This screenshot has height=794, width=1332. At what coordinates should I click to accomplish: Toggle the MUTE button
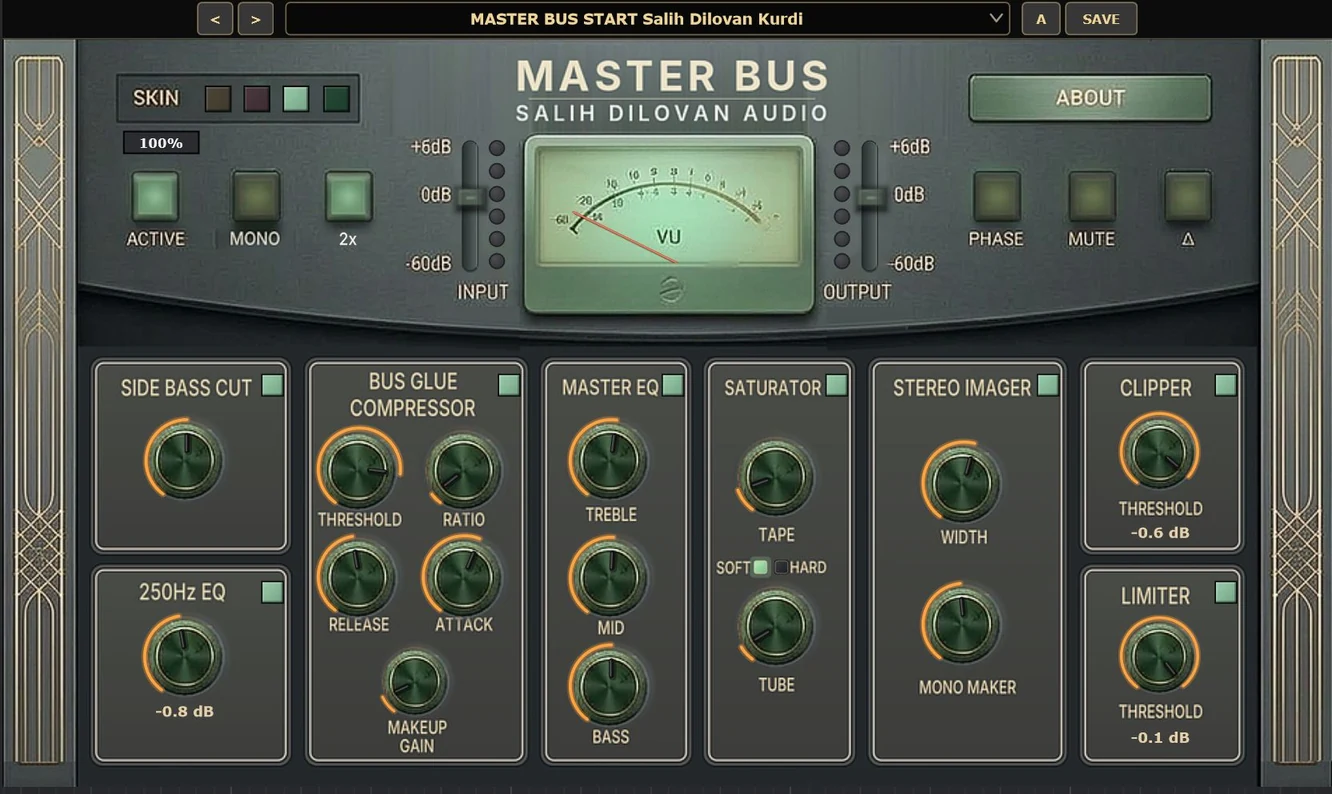coord(1091,196)
